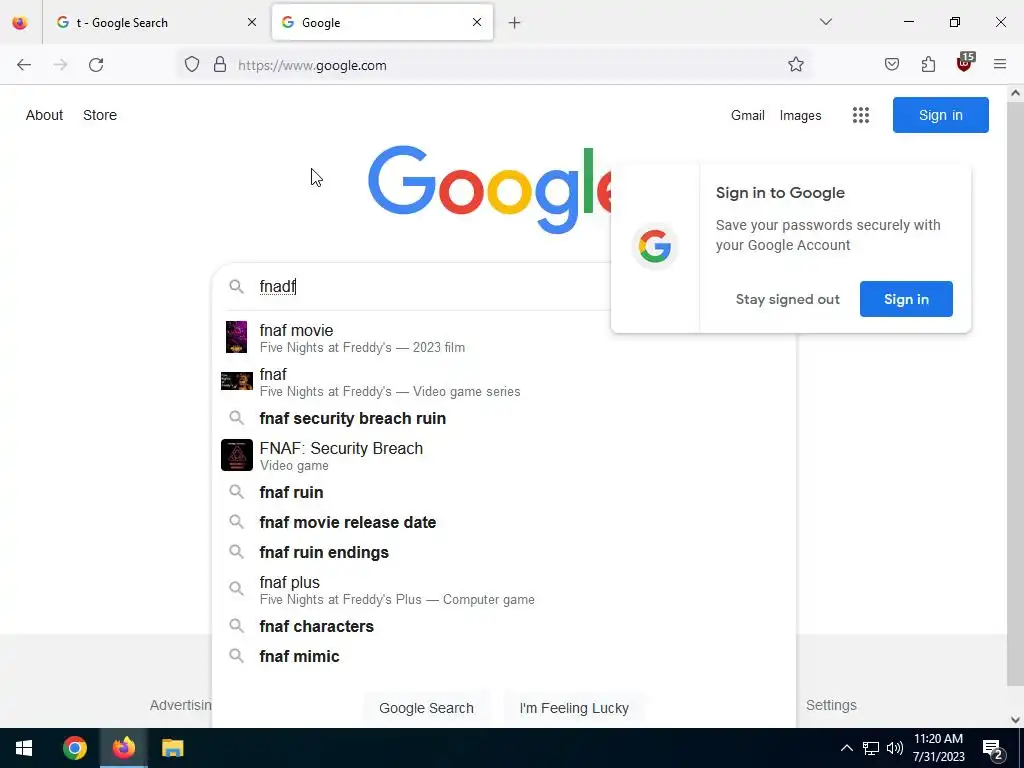Open the uBlock Origin extension icon
This screenshot has width=1024, height=768.
(x=965, y=63)
